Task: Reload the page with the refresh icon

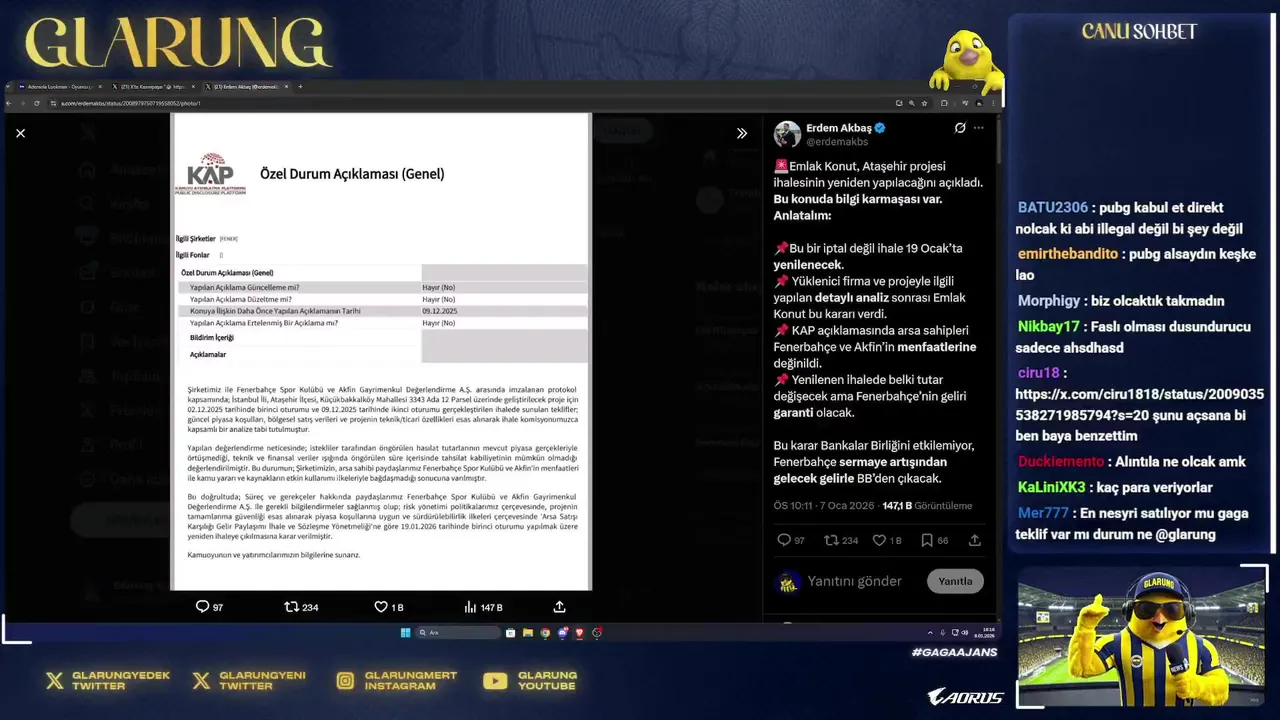Action: click(x=36, y=103)
